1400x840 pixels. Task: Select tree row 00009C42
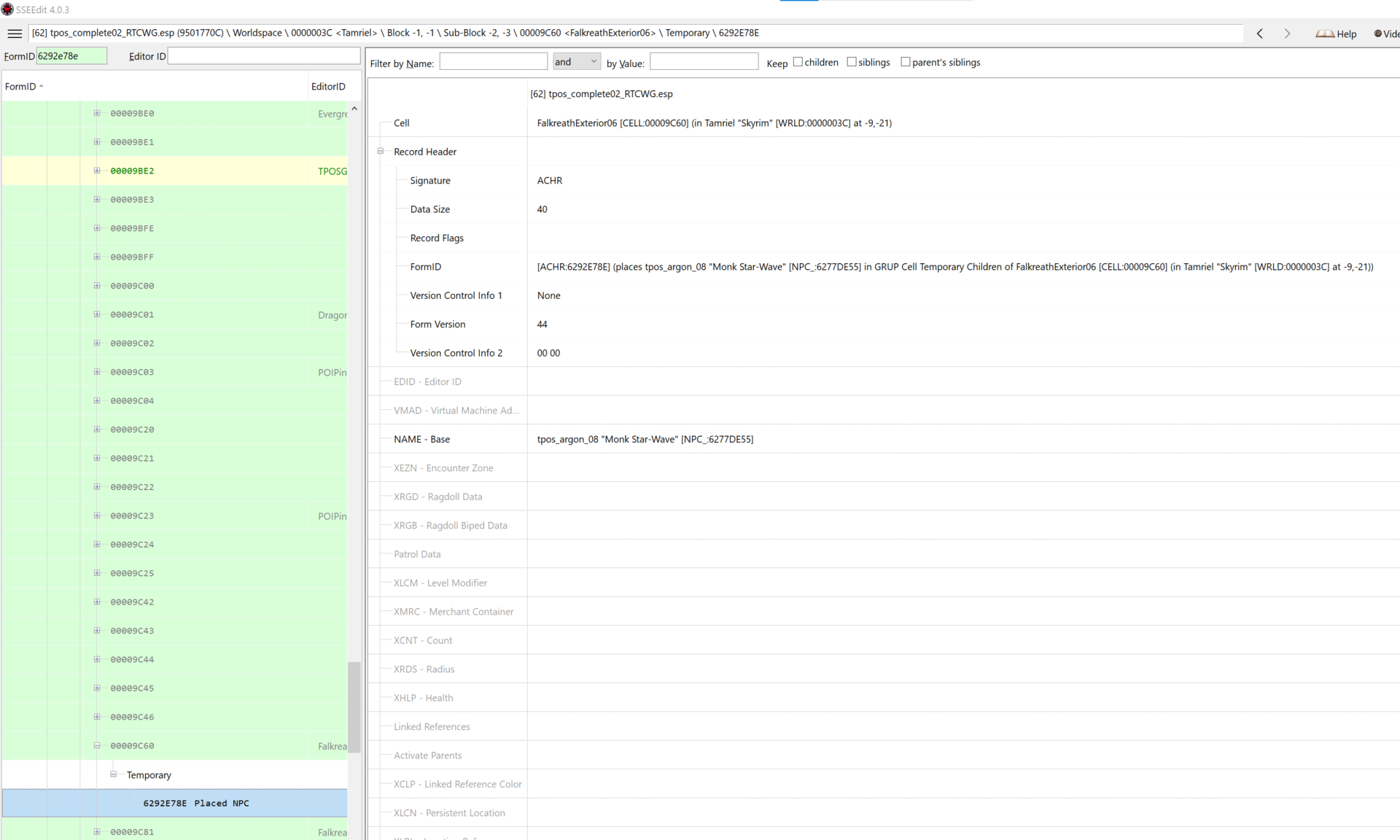174,602
